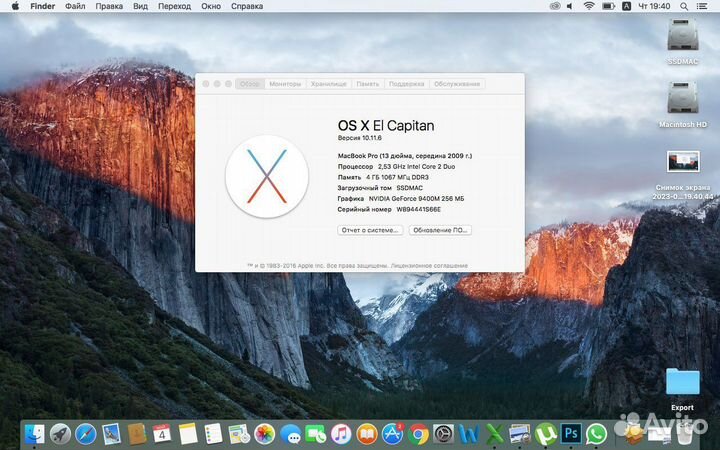Image resolution: width=720 pixels, height=450 pixels.
Task: Open the Finder menu
Action: pos(42,6)
